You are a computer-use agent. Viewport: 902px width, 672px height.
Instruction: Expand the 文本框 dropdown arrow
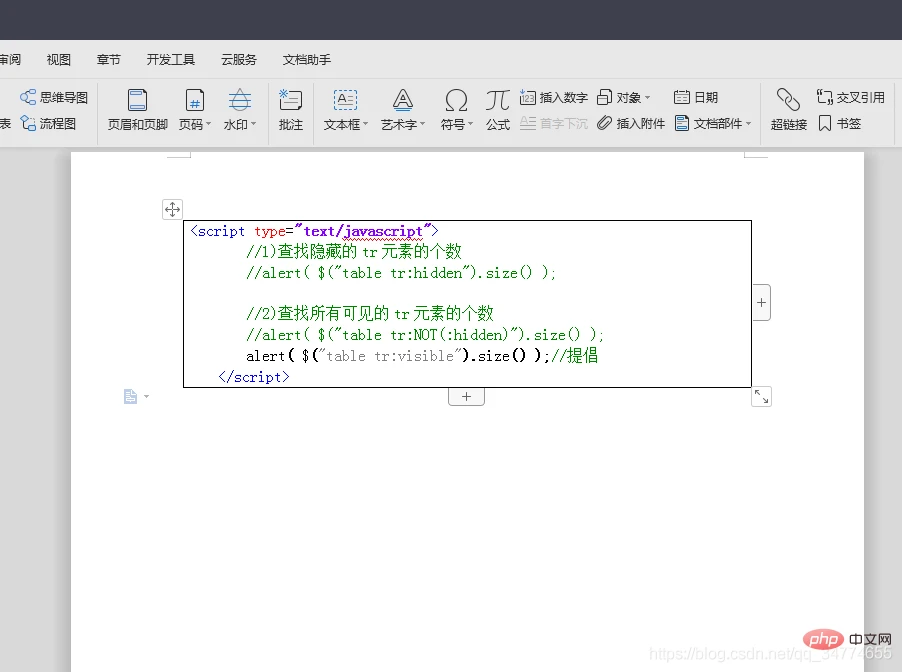[365, 124]
